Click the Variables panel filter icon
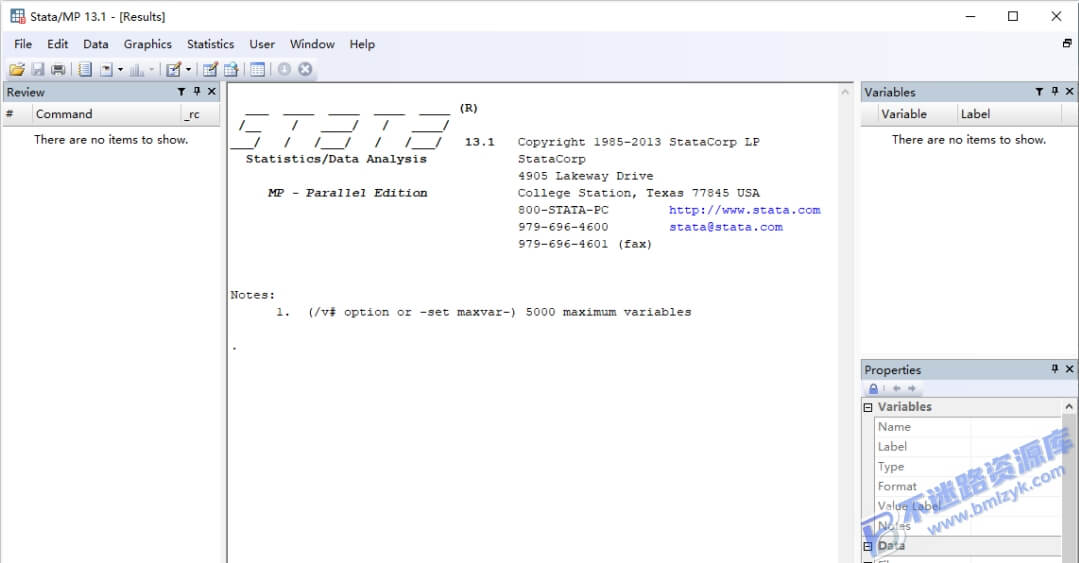1079x563 pixels. pos(1039,92)
